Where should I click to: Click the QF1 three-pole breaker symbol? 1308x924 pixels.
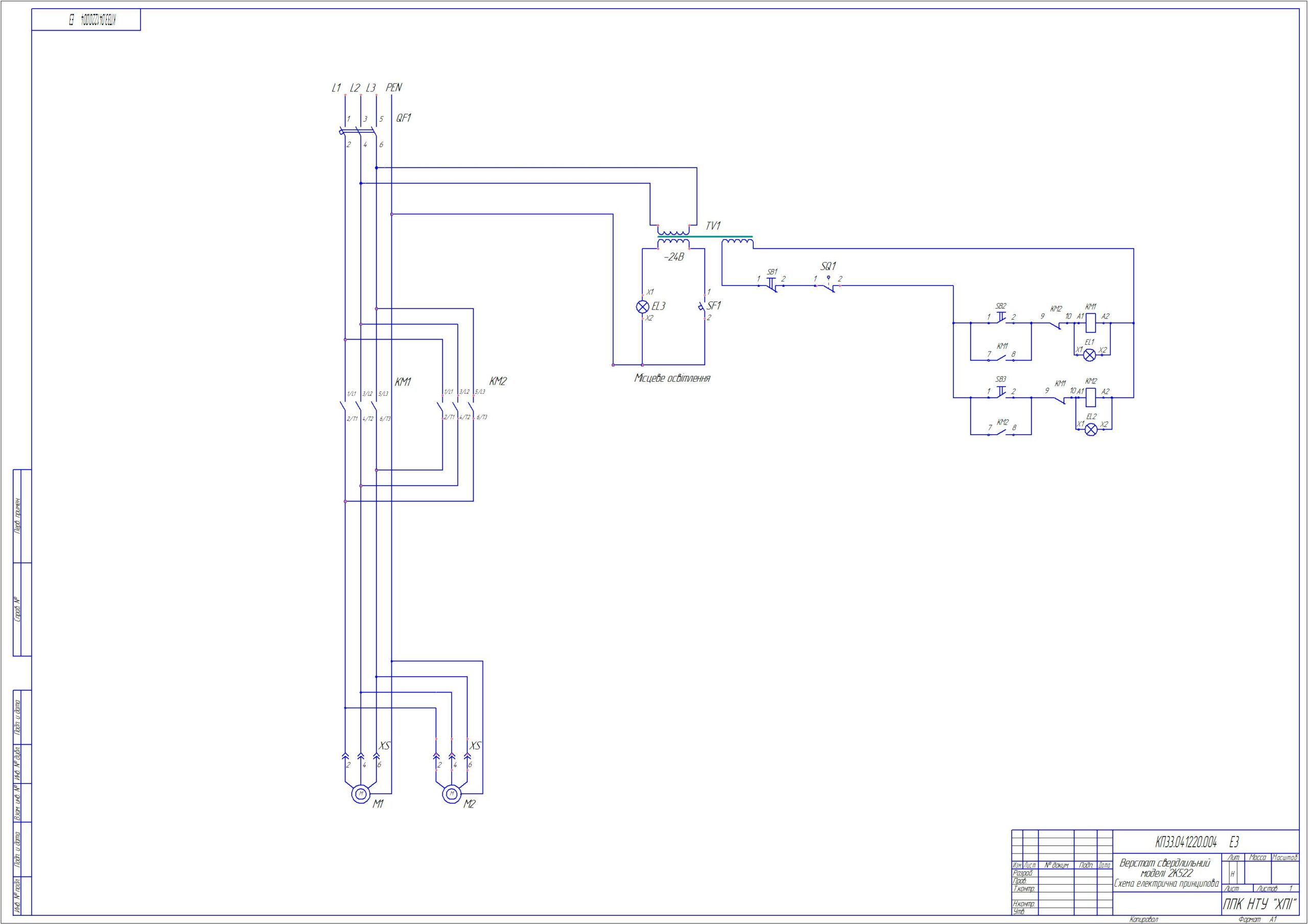359,132
